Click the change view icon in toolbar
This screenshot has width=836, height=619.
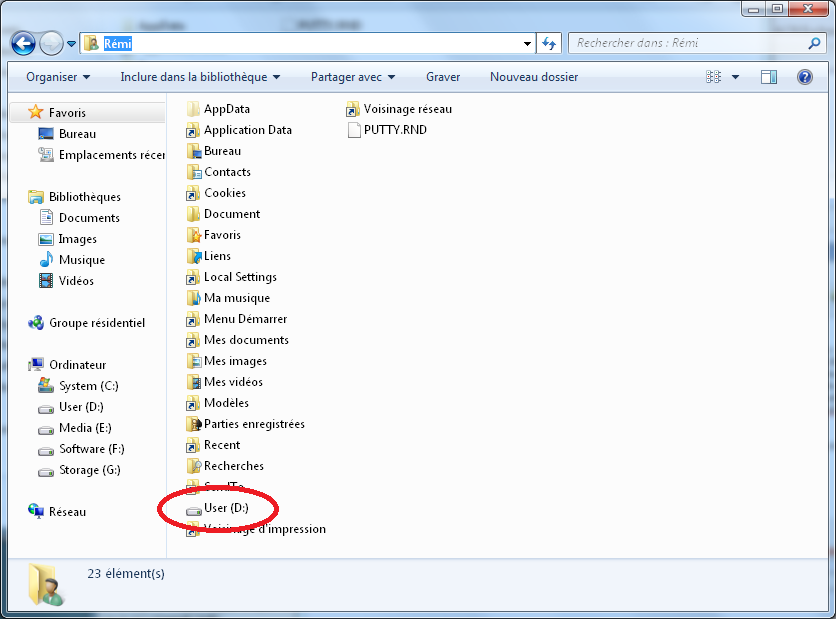pyautogui.click(x=713, y=77)
